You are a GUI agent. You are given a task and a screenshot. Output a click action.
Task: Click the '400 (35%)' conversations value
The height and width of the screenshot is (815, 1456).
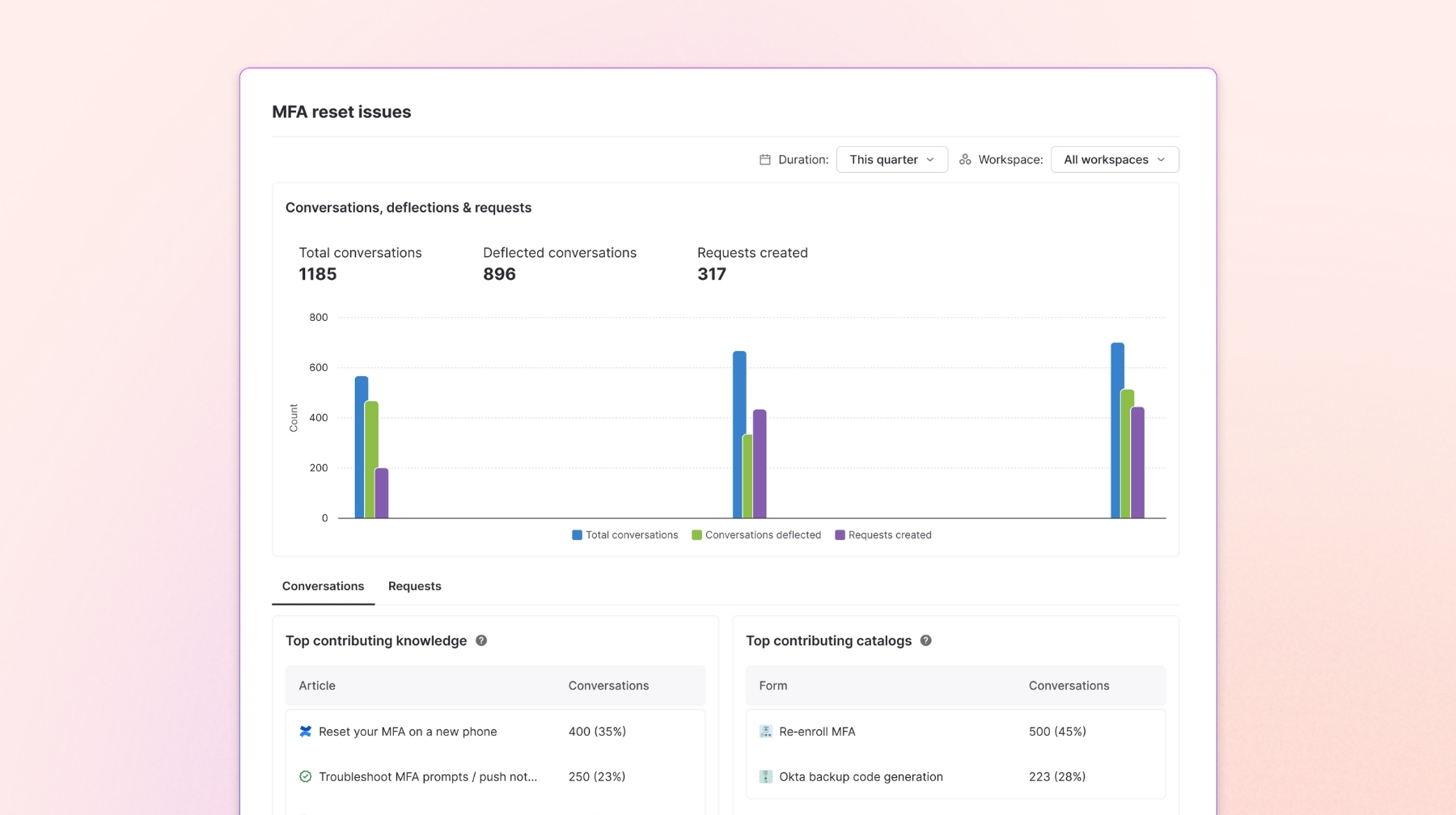597,731
